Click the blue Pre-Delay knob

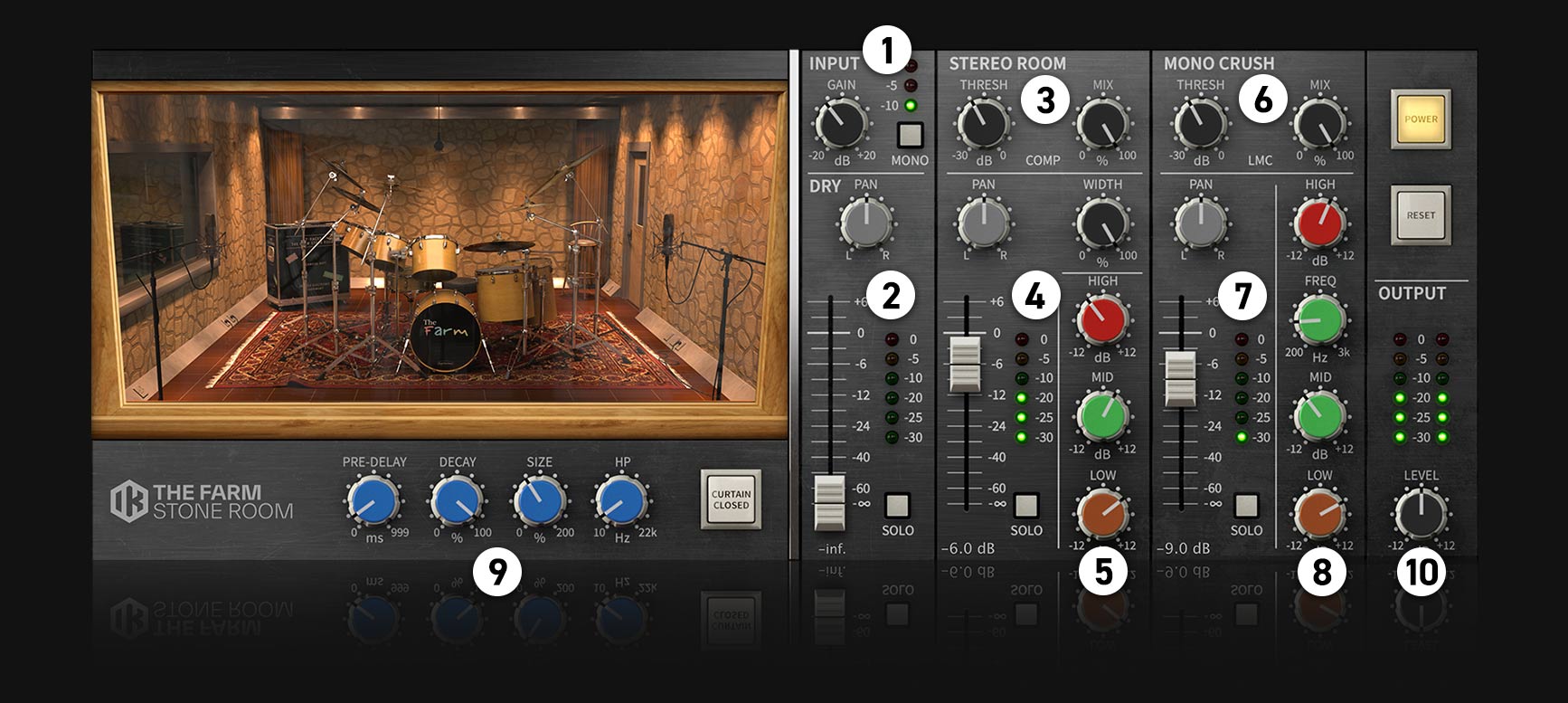(x=373, y=500)
